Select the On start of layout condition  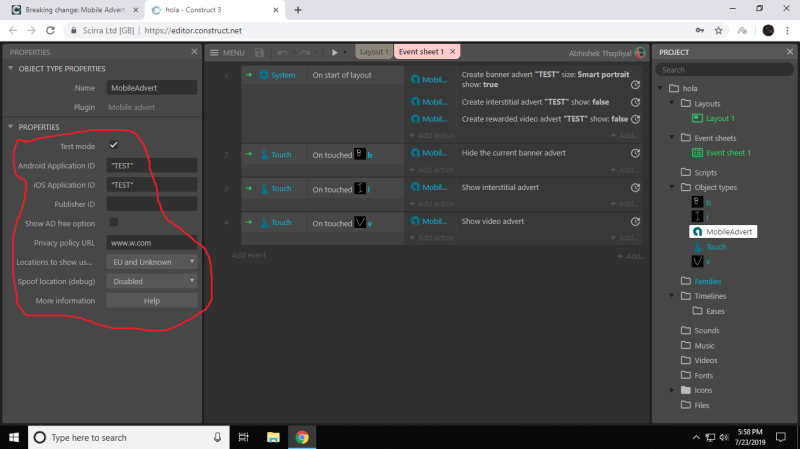[342, 75]
